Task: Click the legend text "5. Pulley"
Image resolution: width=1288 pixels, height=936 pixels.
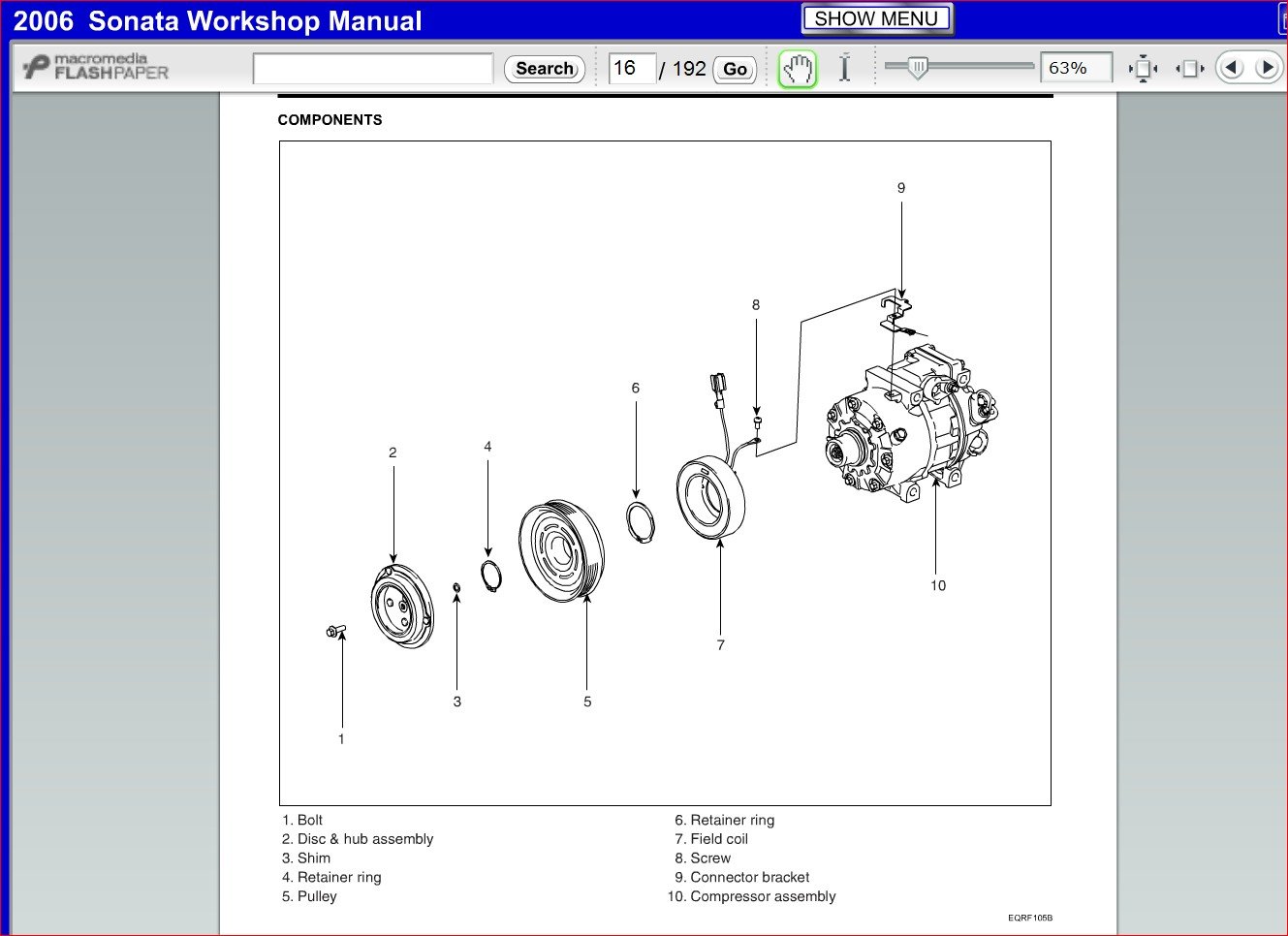Action: pos(309,896)
